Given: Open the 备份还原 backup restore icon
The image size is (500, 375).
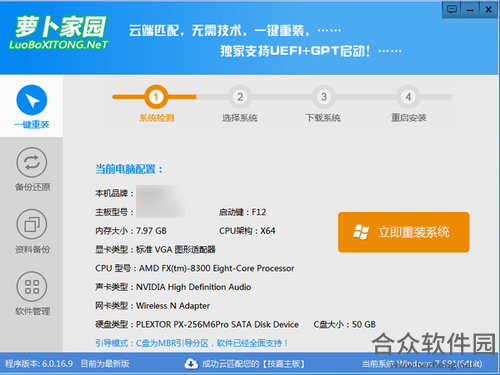Looking at the screenshot, I should 32,162.
